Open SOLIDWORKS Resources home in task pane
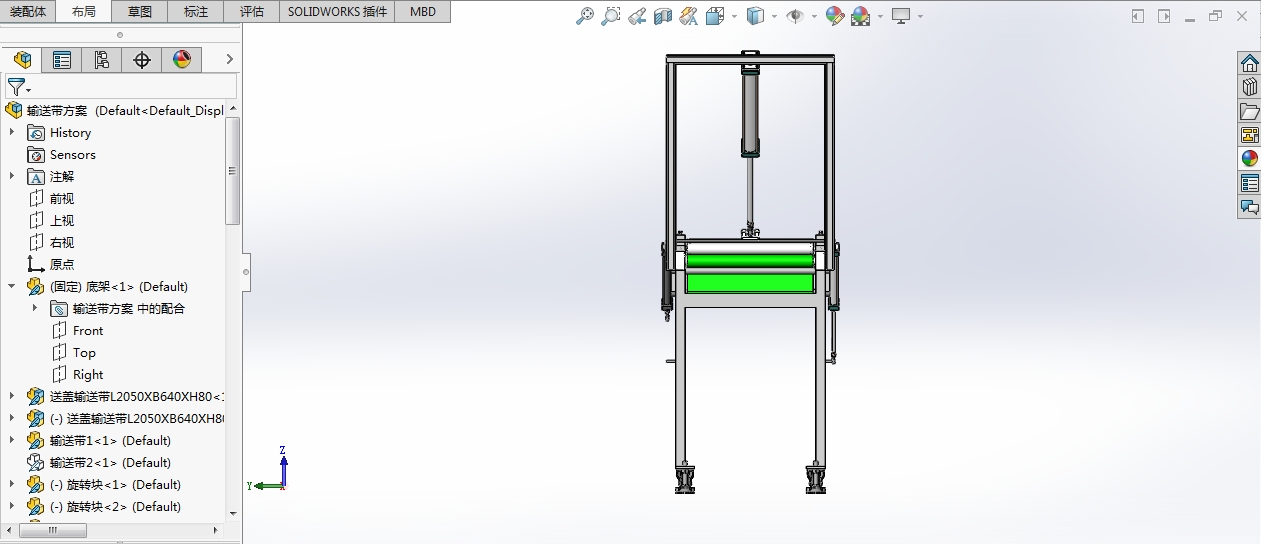 point(1250,64)
